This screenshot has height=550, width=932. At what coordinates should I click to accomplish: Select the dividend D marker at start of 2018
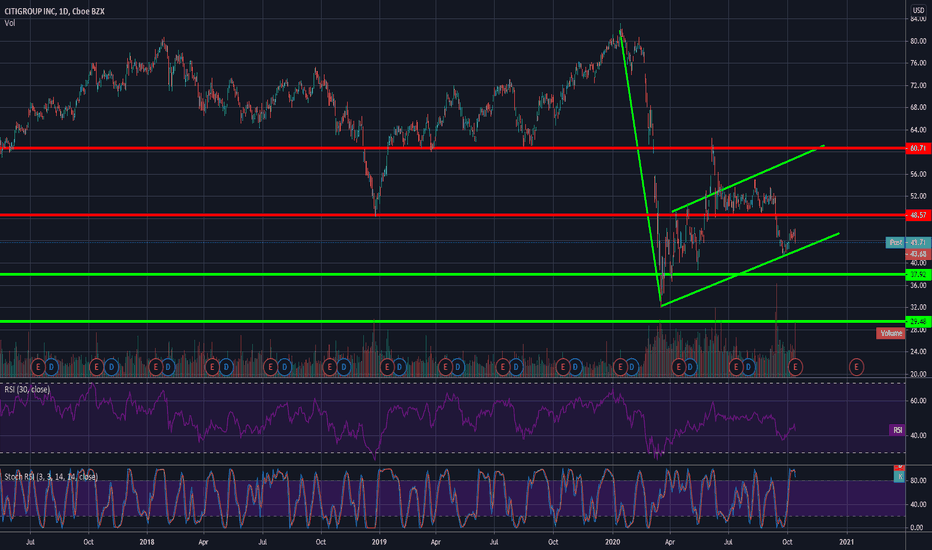point(168,367)
